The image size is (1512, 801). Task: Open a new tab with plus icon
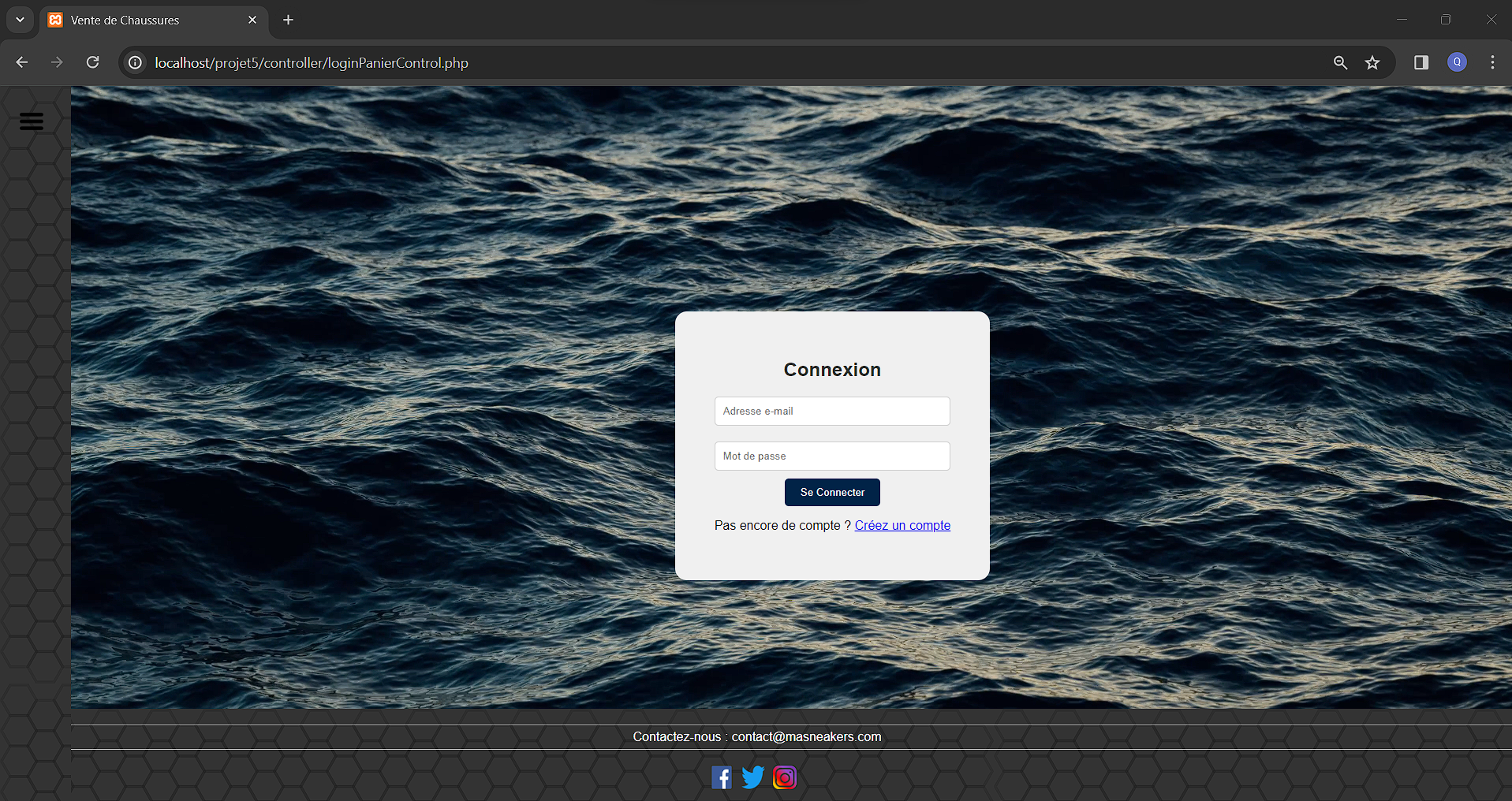288,20
